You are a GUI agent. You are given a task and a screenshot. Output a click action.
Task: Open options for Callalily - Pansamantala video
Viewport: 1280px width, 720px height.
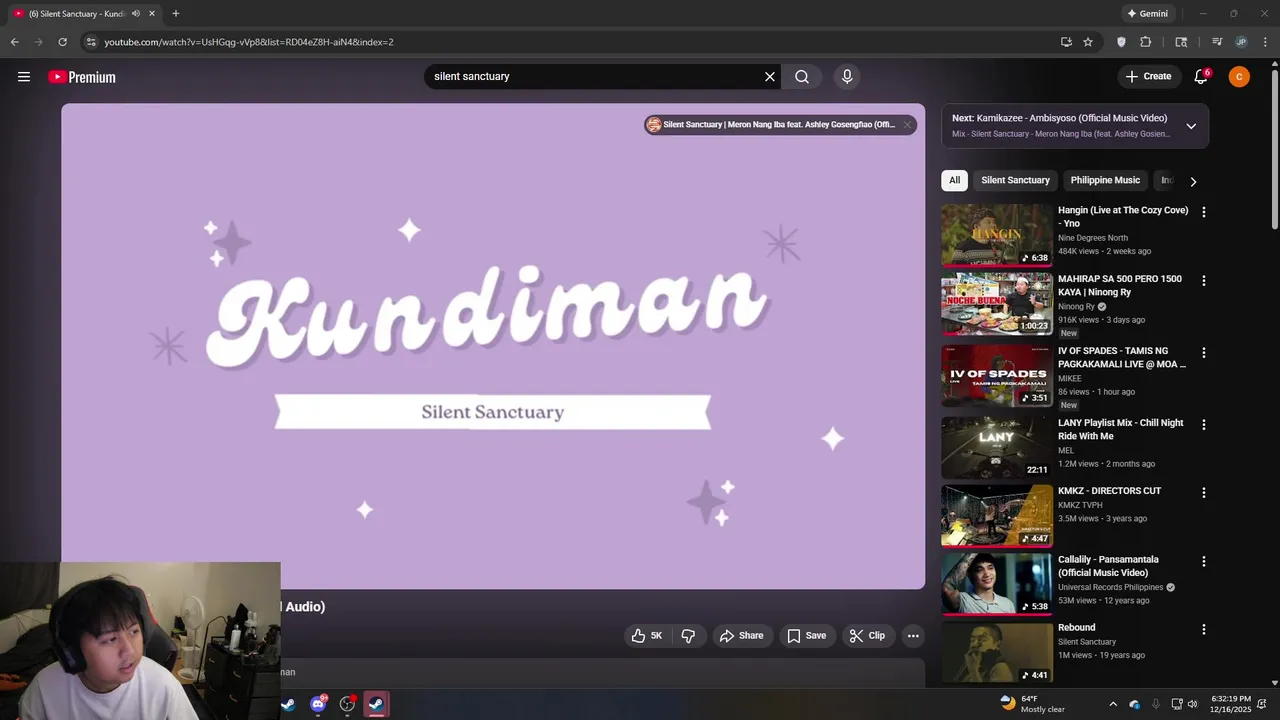(x=1204, y=562)
